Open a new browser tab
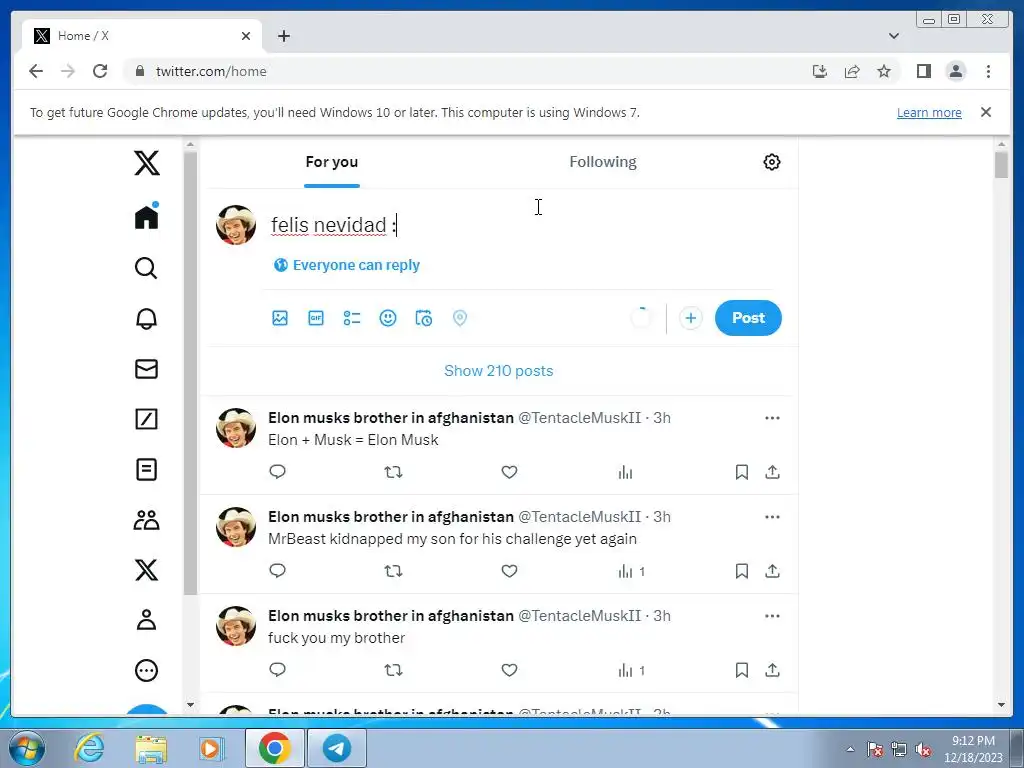Screen dimensions: 1024x768 [x=283, y=36]
